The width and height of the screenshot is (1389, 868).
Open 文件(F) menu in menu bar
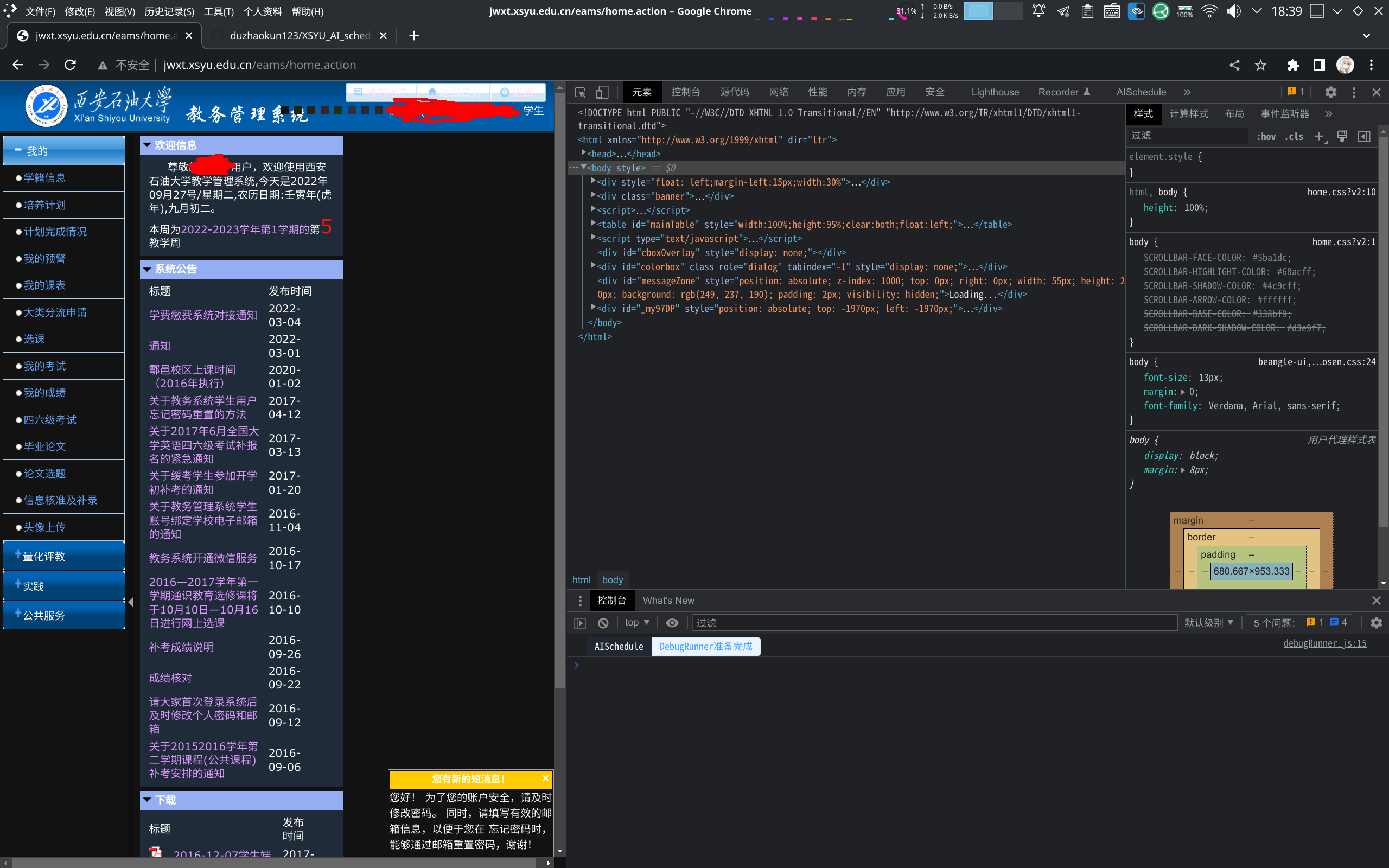(40, 11)
